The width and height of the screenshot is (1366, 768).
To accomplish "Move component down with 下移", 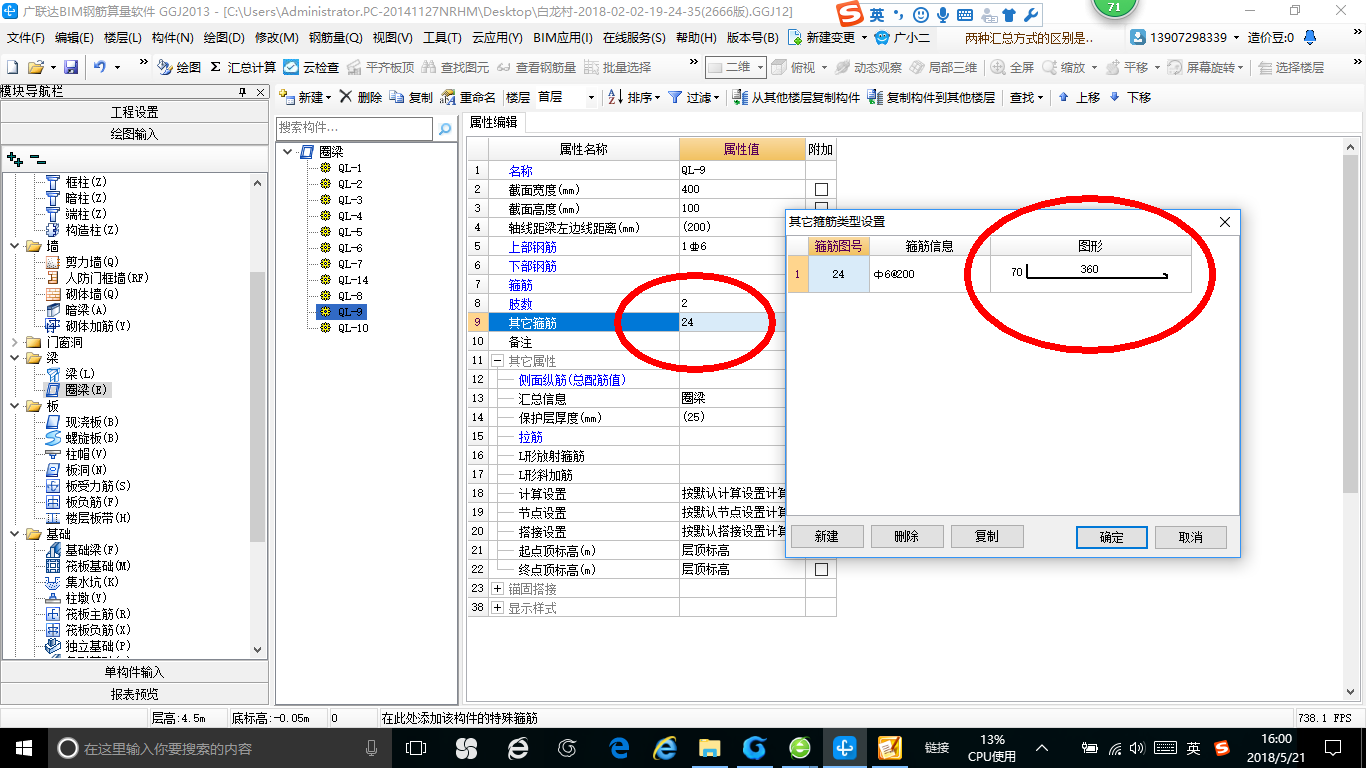I will point(1130,97).
